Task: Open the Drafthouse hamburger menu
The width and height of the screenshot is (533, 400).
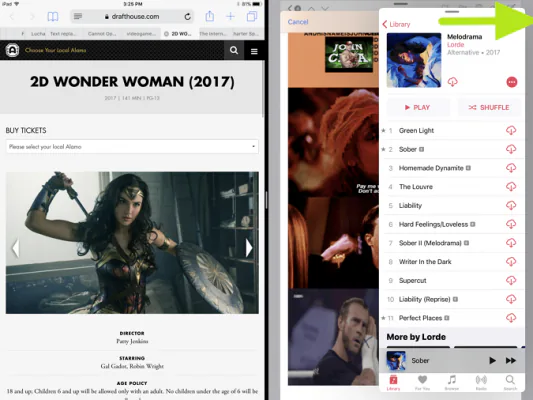Action: (254, 51)
